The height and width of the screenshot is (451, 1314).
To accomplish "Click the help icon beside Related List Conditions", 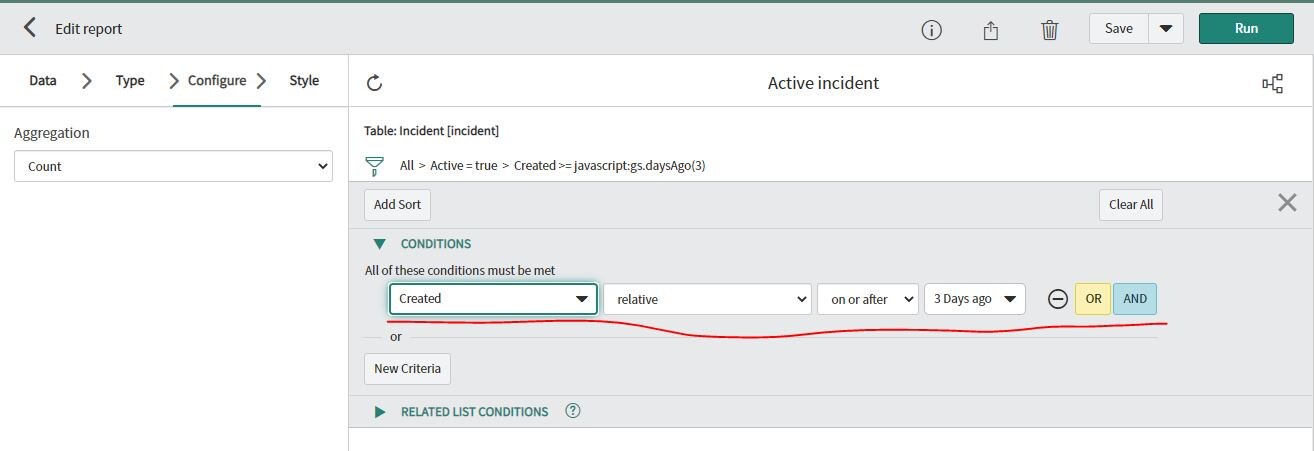I will tap(573, 411).
